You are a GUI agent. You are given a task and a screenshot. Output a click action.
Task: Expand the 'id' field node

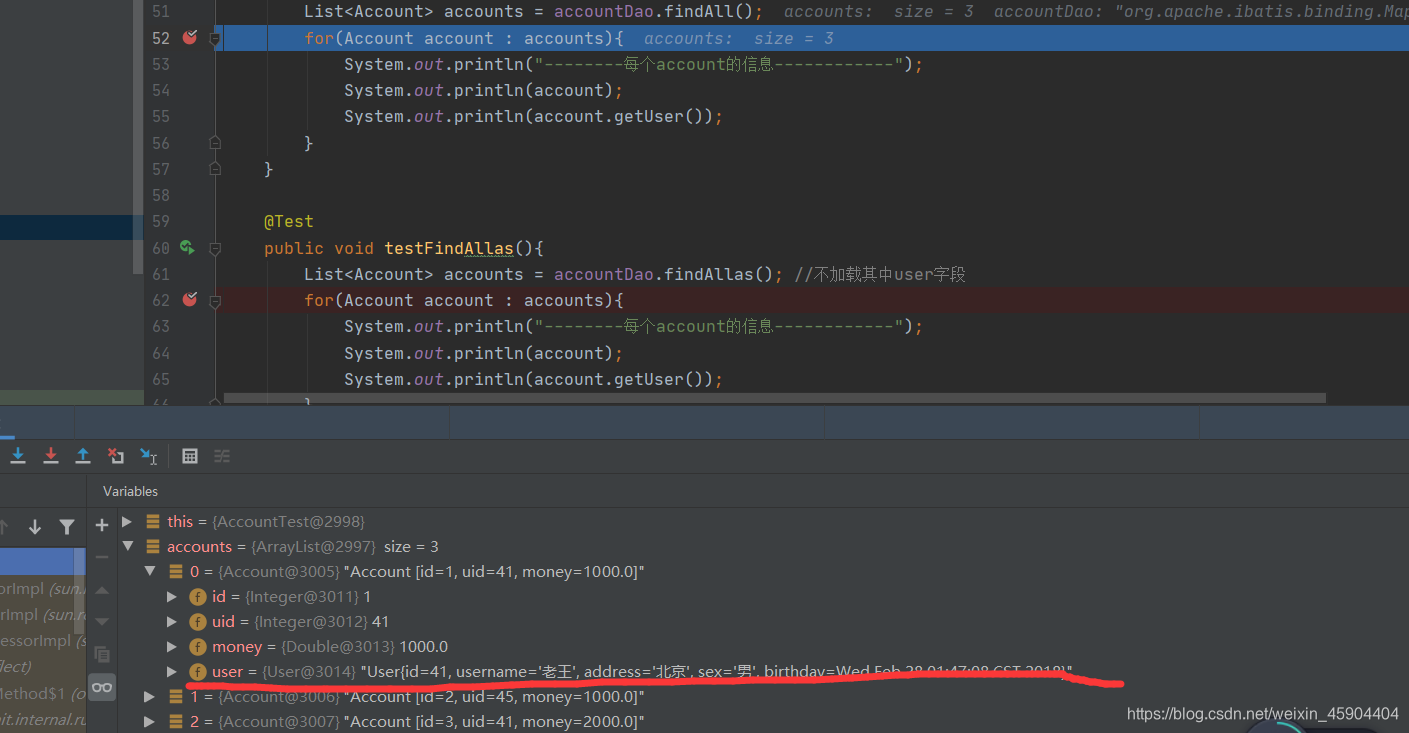(172, 596)
